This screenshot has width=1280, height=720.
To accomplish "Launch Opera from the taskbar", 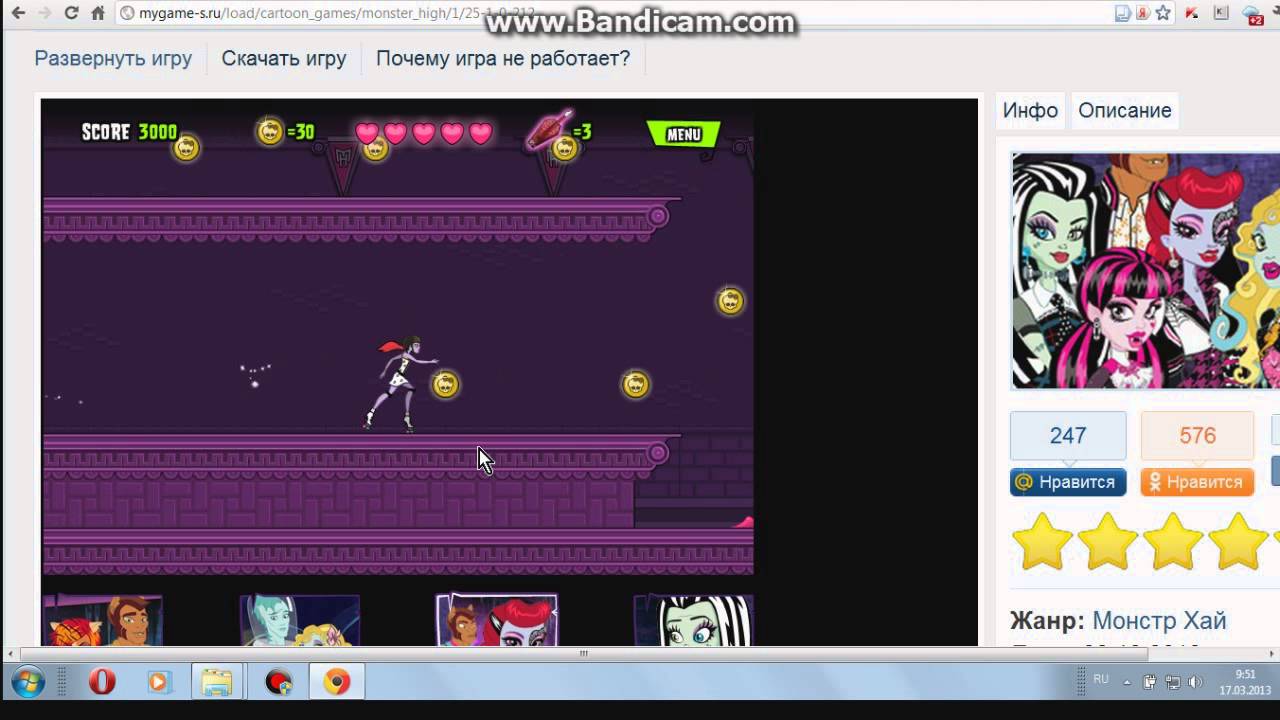I will point(102,682).
